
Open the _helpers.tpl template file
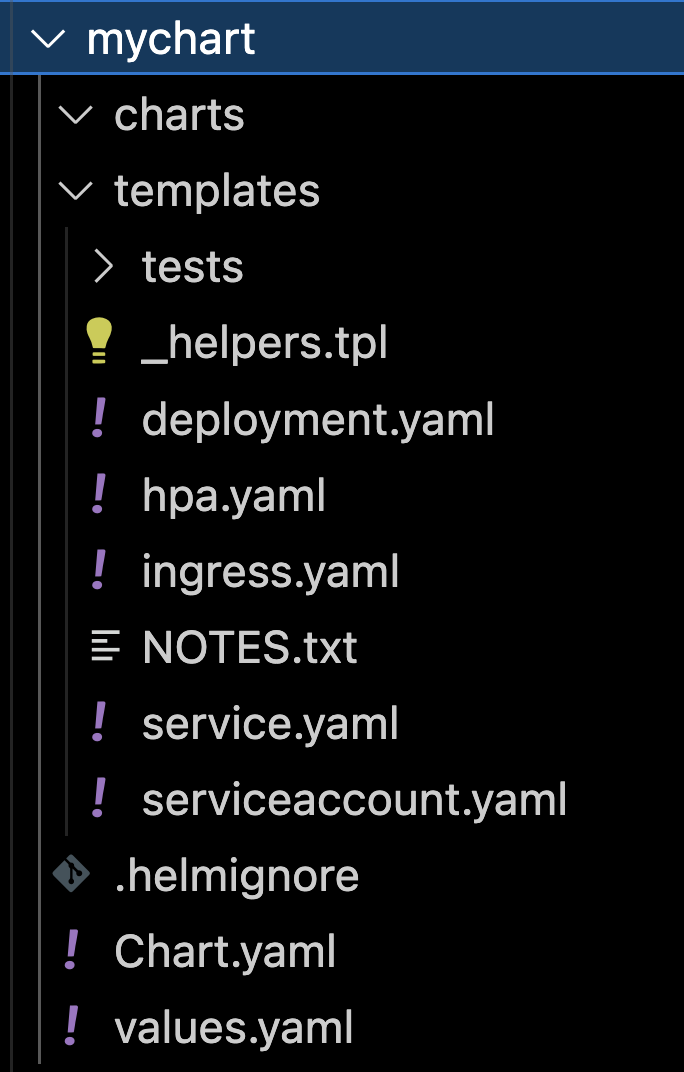[x=264, y=343]
